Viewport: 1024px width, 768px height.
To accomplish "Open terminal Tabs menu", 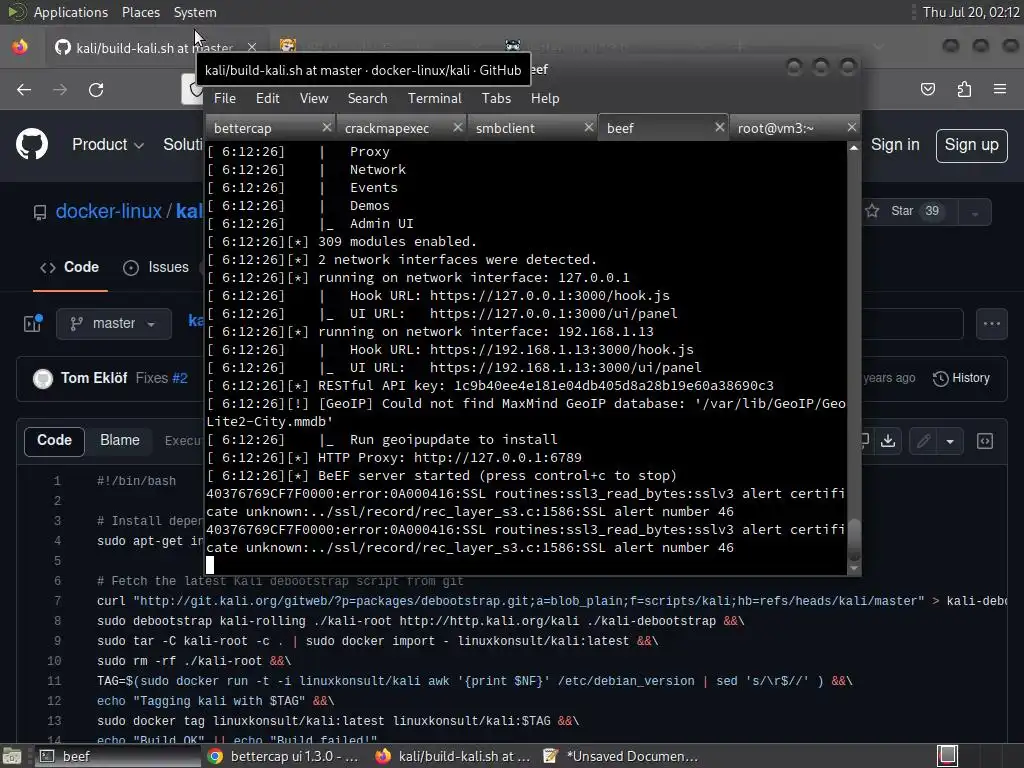I will [496, 98].
